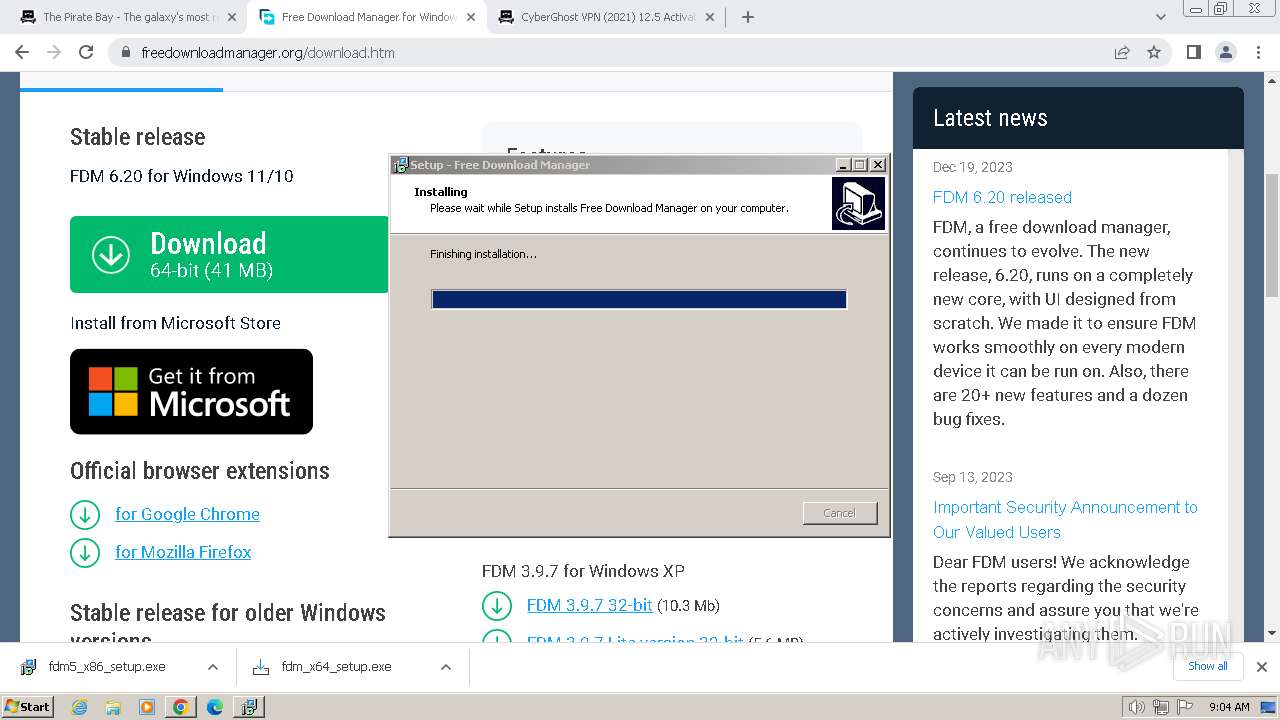Image resolution: width=1280 pixels, height=720 pixels.
Task: Click download icon beside Google Chrome link
Action: [x=85, y=515]
